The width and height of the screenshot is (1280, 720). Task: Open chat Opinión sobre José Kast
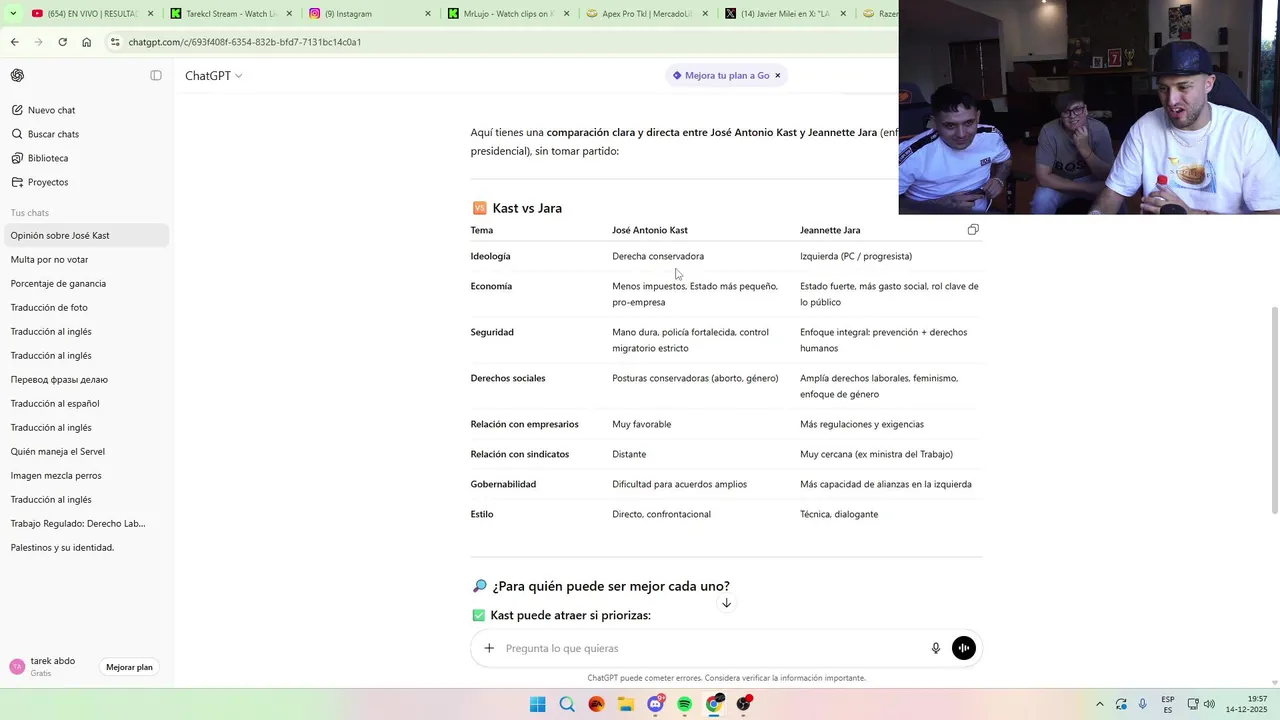click(87, 236)
